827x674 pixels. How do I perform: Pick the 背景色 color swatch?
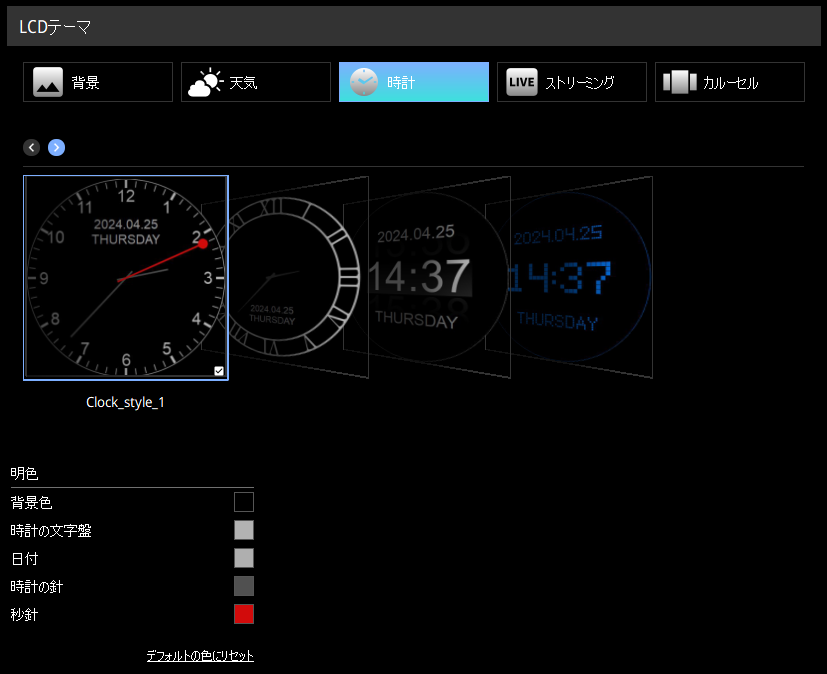pos(244,502)
